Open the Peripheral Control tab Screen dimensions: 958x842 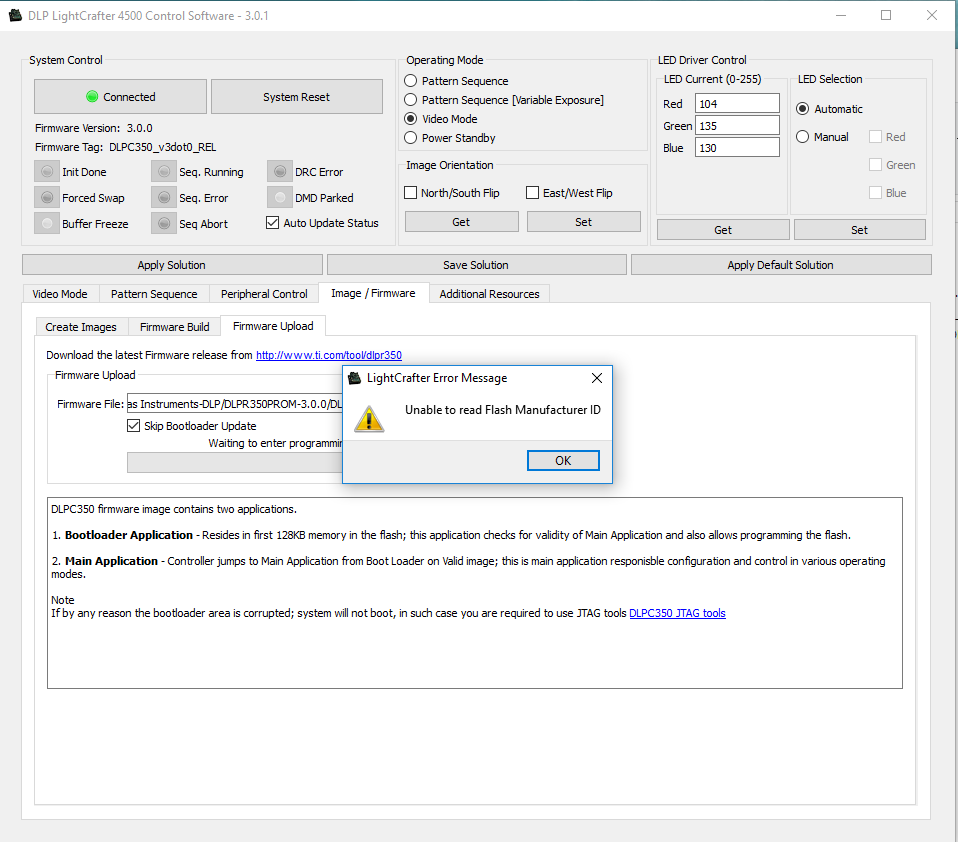pos(264,294)
